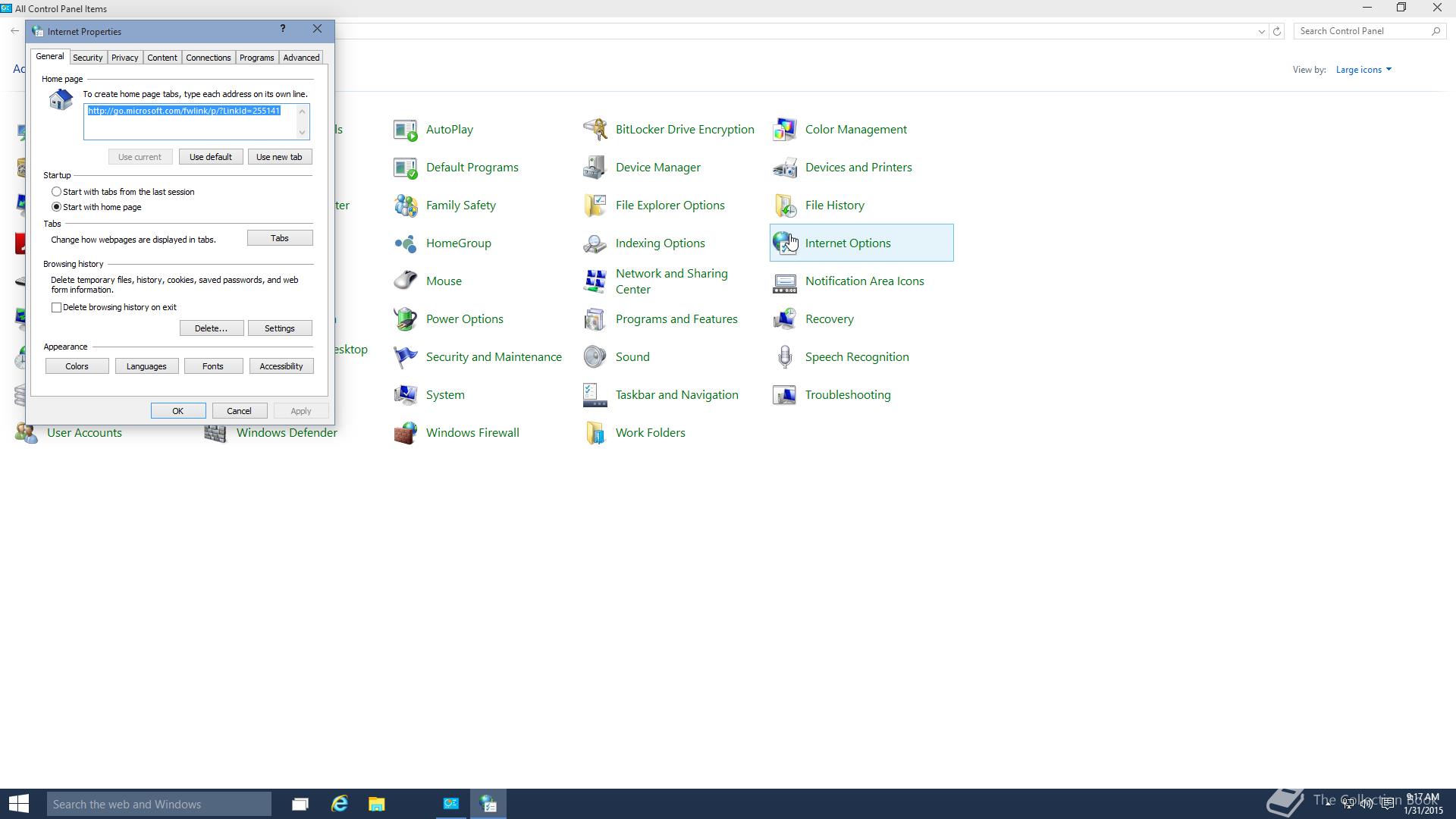The image size is (1456, 819).
Task: Open the Tabs settings button
Action: pos(279,238)
